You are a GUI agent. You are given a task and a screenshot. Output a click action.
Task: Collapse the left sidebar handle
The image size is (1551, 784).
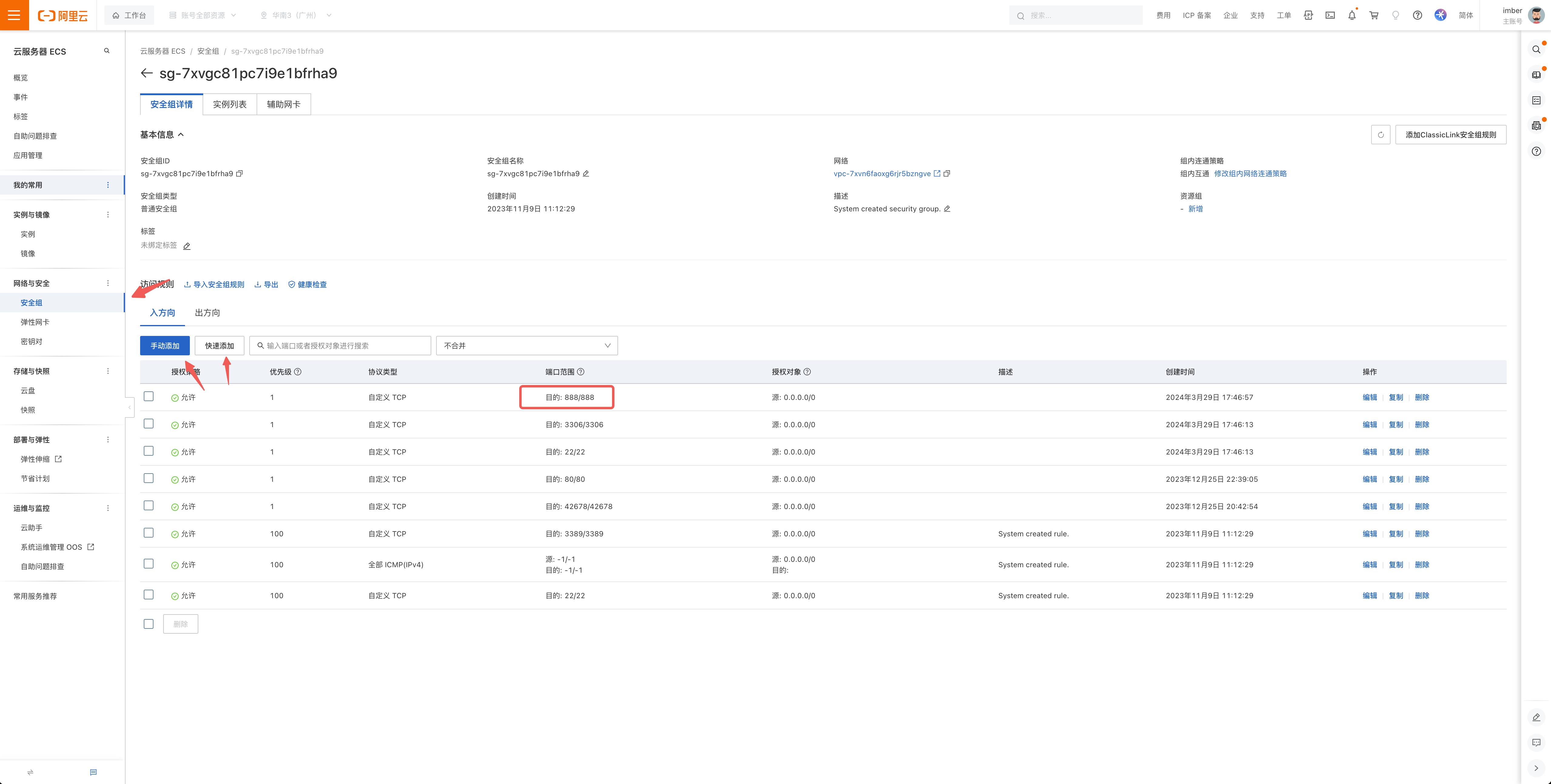pyautogui.click(x=129, y=407)
